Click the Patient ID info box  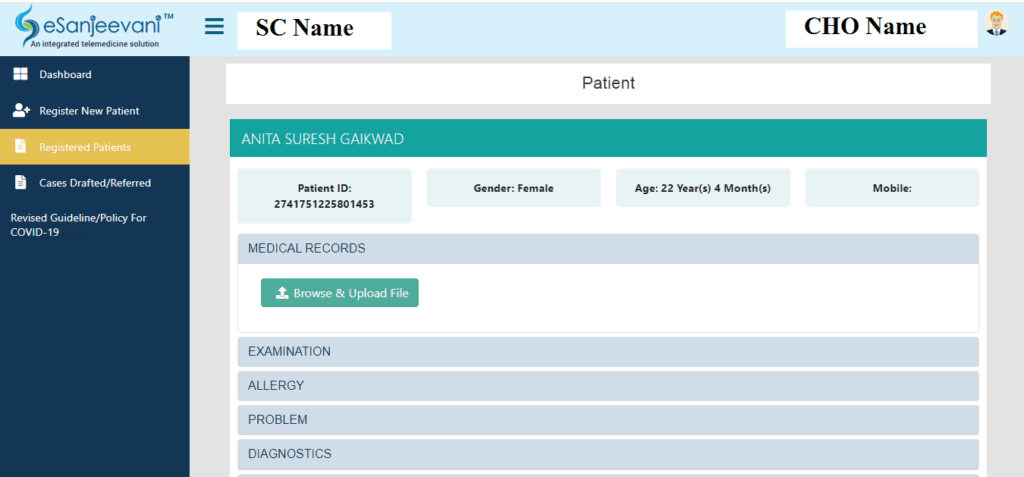tap(325, 196)
